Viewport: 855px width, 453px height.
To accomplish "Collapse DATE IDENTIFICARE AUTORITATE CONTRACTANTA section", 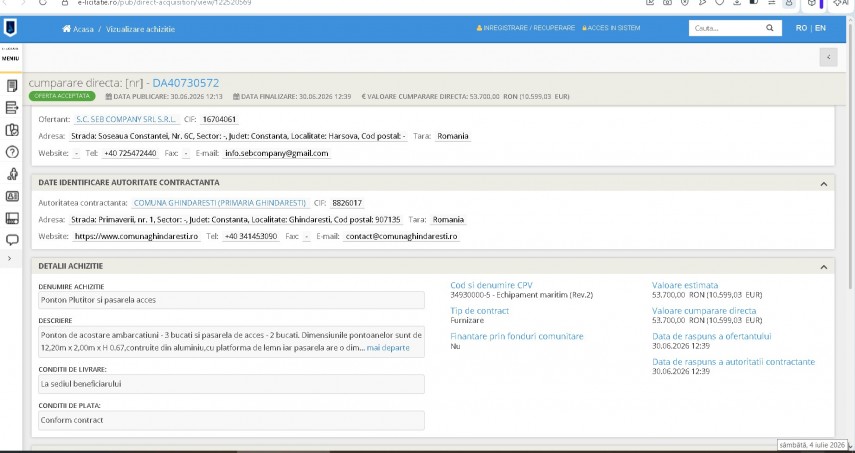I will 823,184.
